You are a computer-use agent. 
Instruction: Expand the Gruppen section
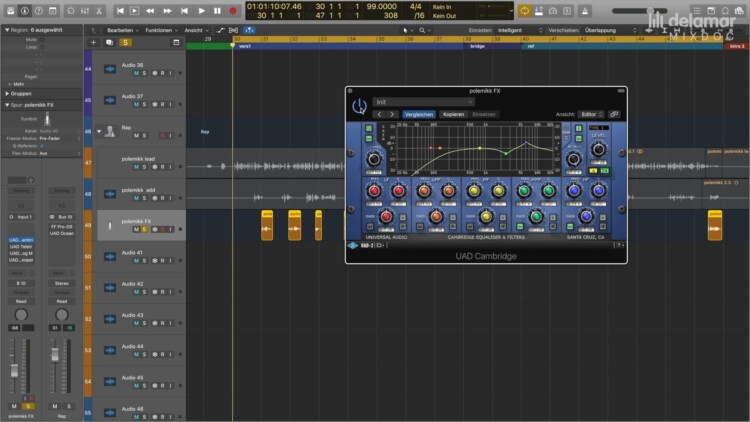[x=7, y=94]
